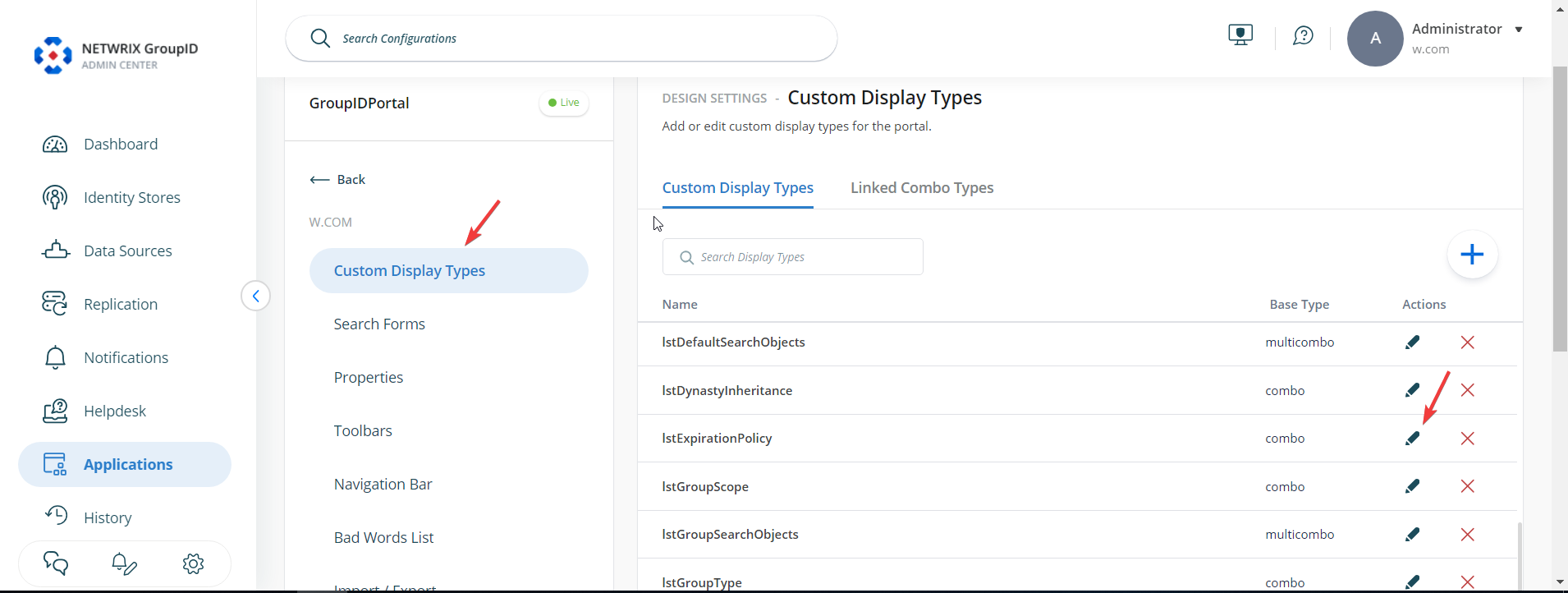The image size is (1568, 593).
Task: Click the Live status badge
Action: point(564,103)
